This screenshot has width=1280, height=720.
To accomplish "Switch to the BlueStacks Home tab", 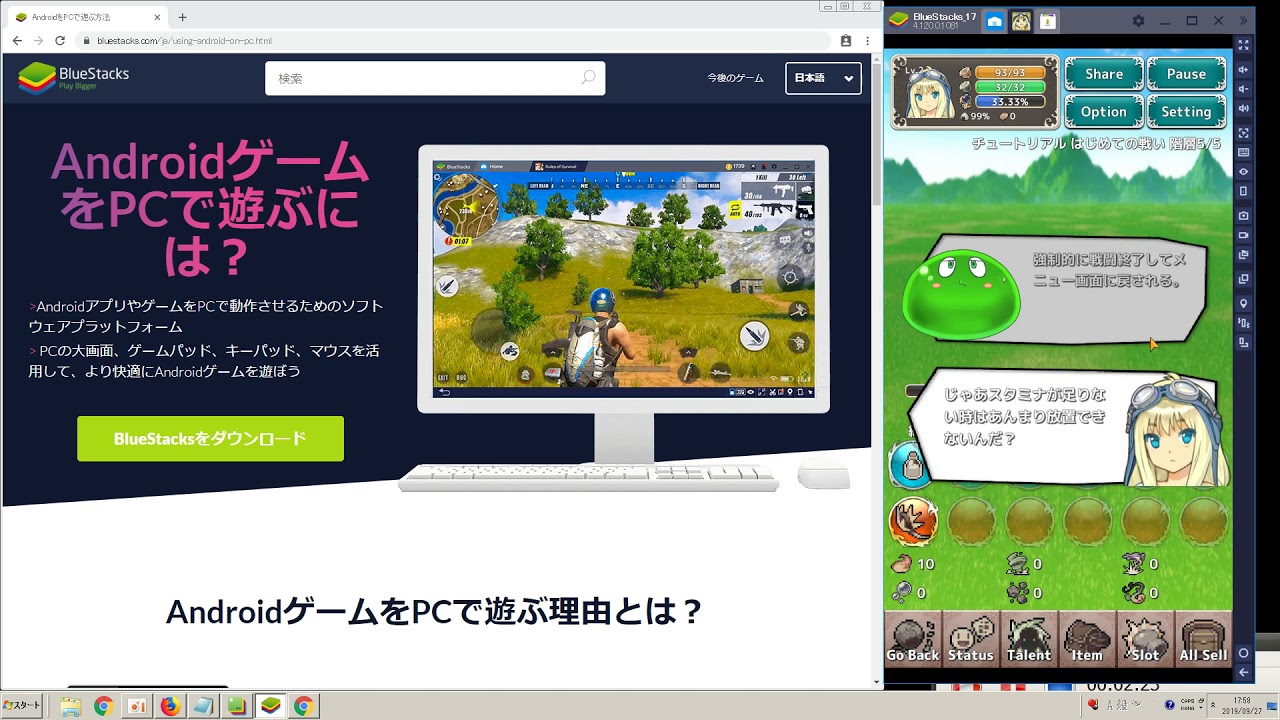I will (994, 21).
